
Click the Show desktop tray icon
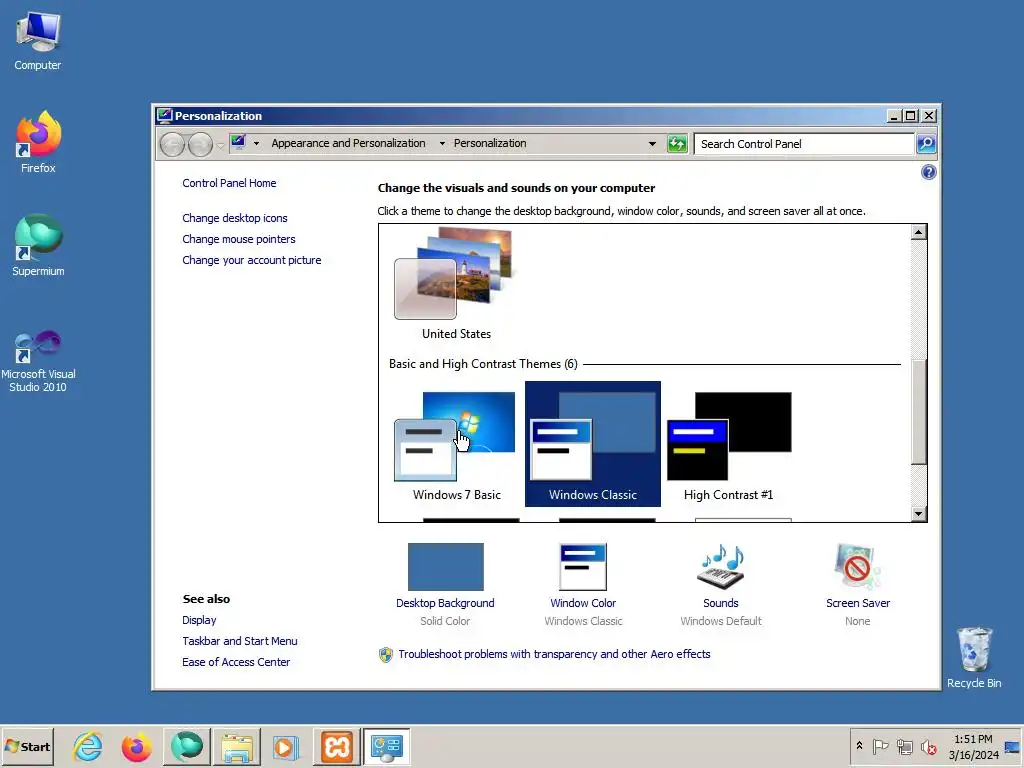[x=1013, y=746]
